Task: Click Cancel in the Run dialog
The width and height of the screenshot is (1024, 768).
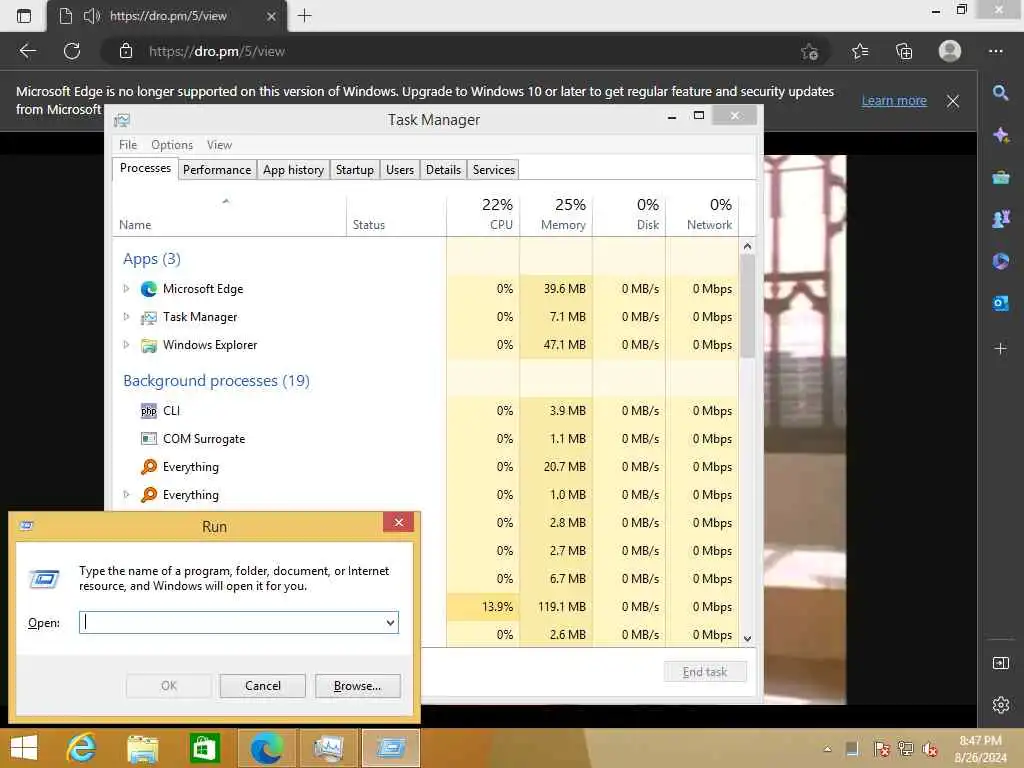Action: (263, 686)
